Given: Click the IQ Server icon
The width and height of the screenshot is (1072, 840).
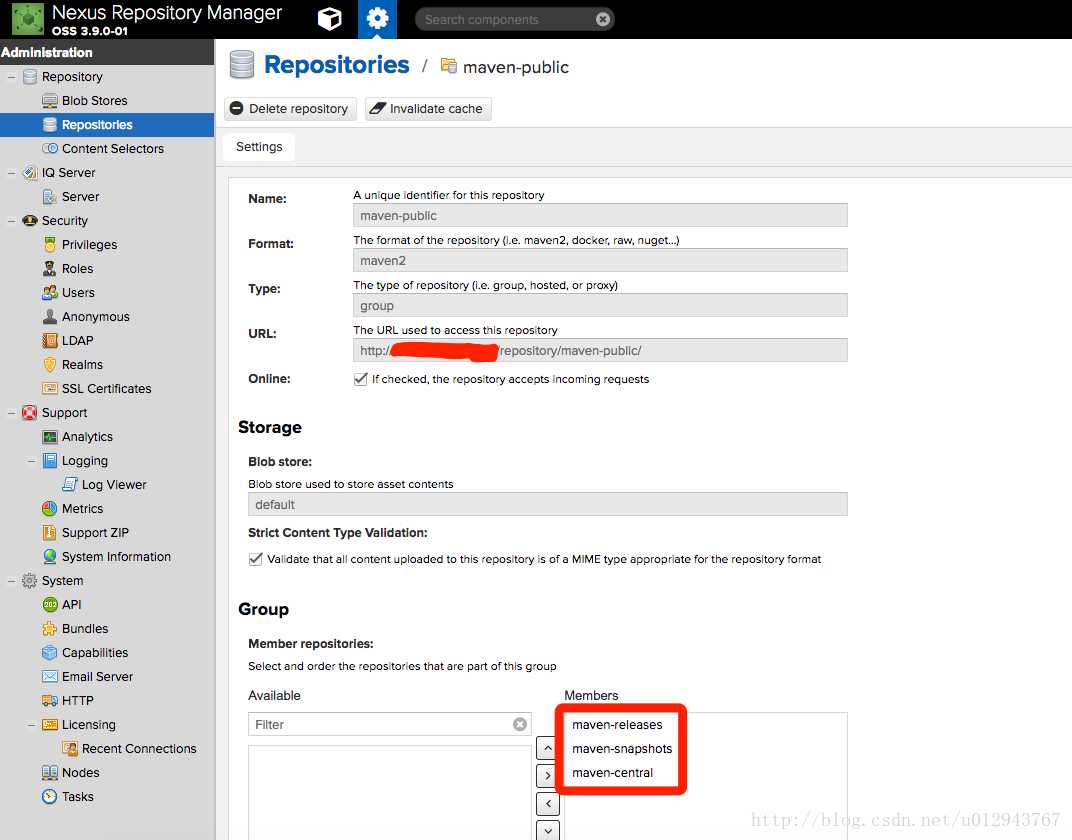Looking at the screenshot, I should pyautogui.click(x=29, y=173).
